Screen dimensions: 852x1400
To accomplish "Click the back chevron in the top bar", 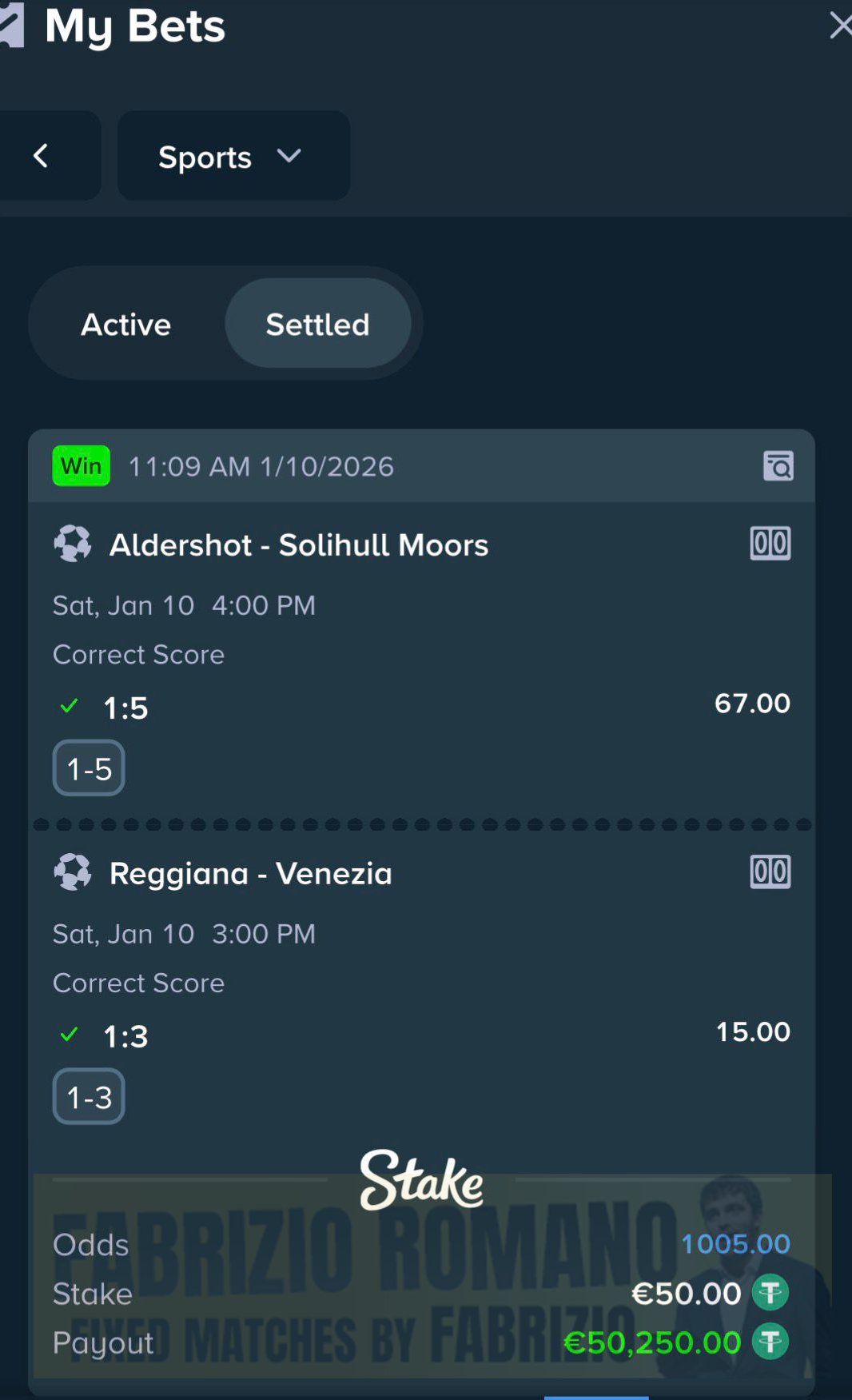I will pyautogui.click(x=41, y=156).
